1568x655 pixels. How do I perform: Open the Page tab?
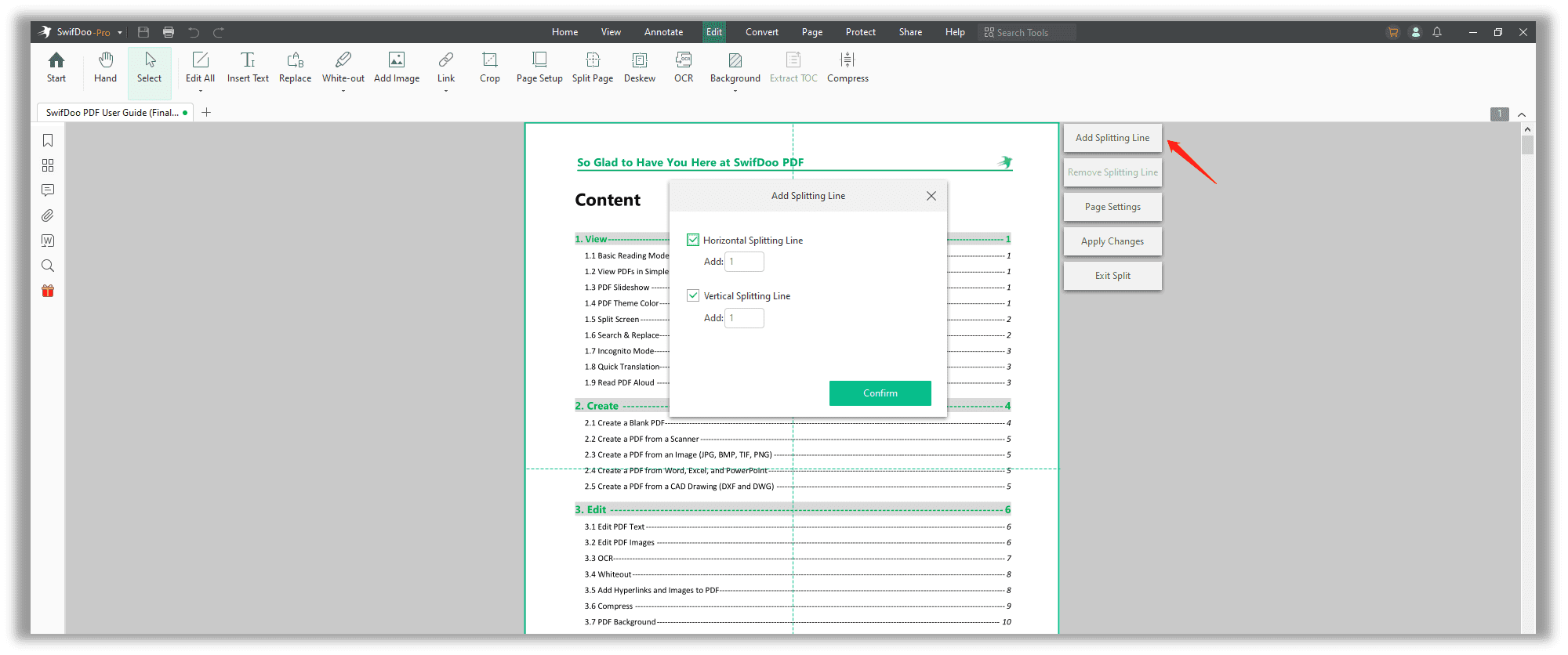pos(812,32)
